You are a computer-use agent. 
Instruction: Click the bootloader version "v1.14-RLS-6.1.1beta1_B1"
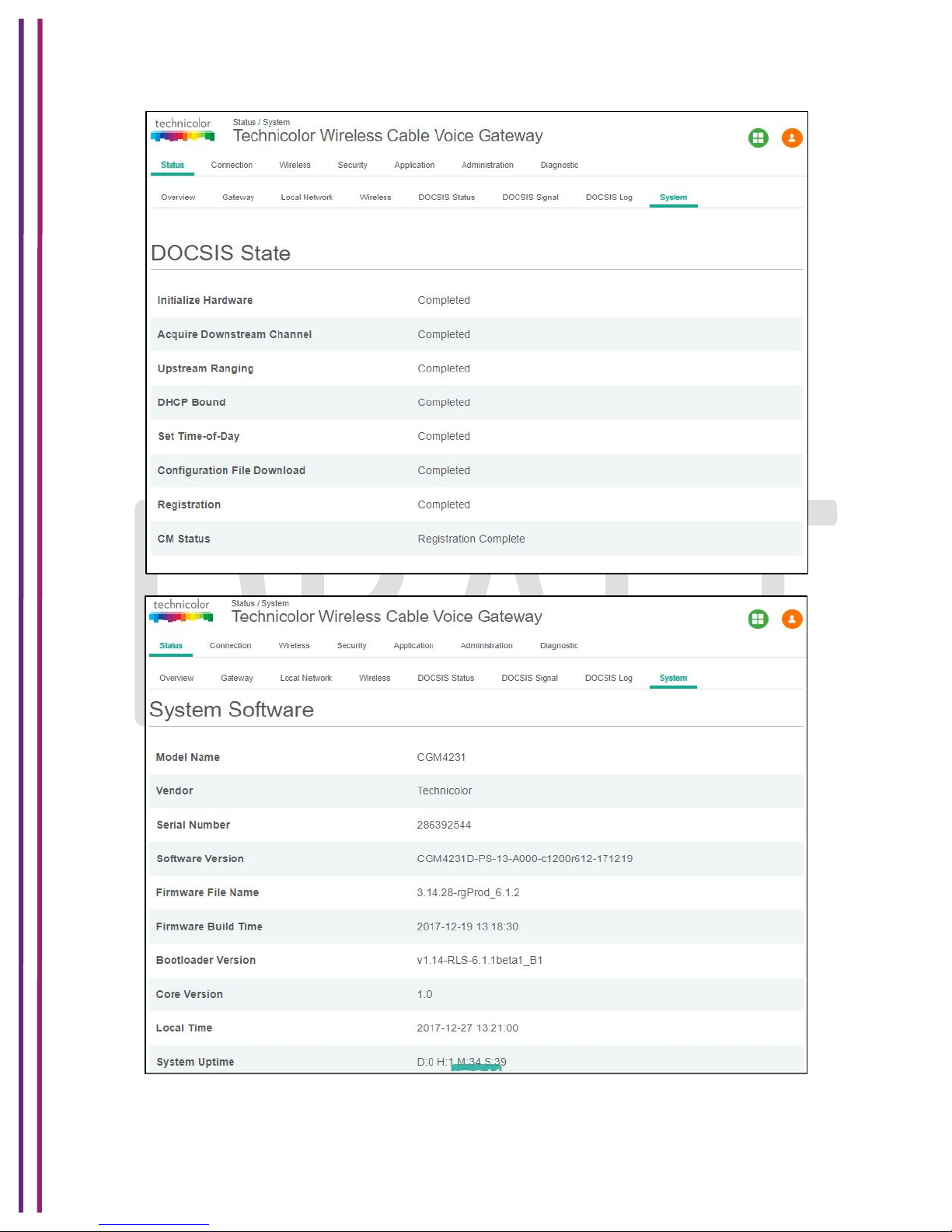click(479, 961)
